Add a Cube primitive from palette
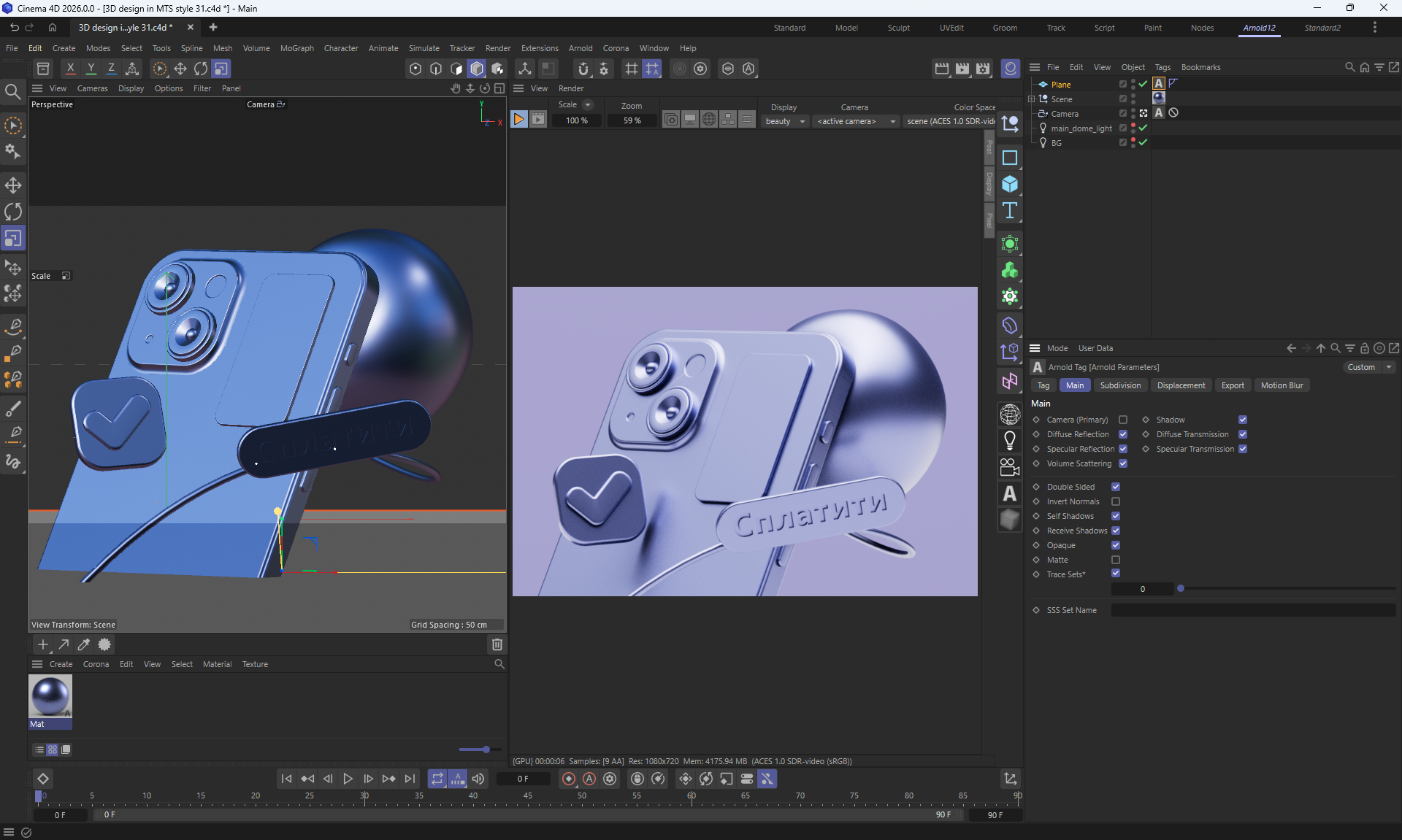1402x840 pixels. (1010, 184)
